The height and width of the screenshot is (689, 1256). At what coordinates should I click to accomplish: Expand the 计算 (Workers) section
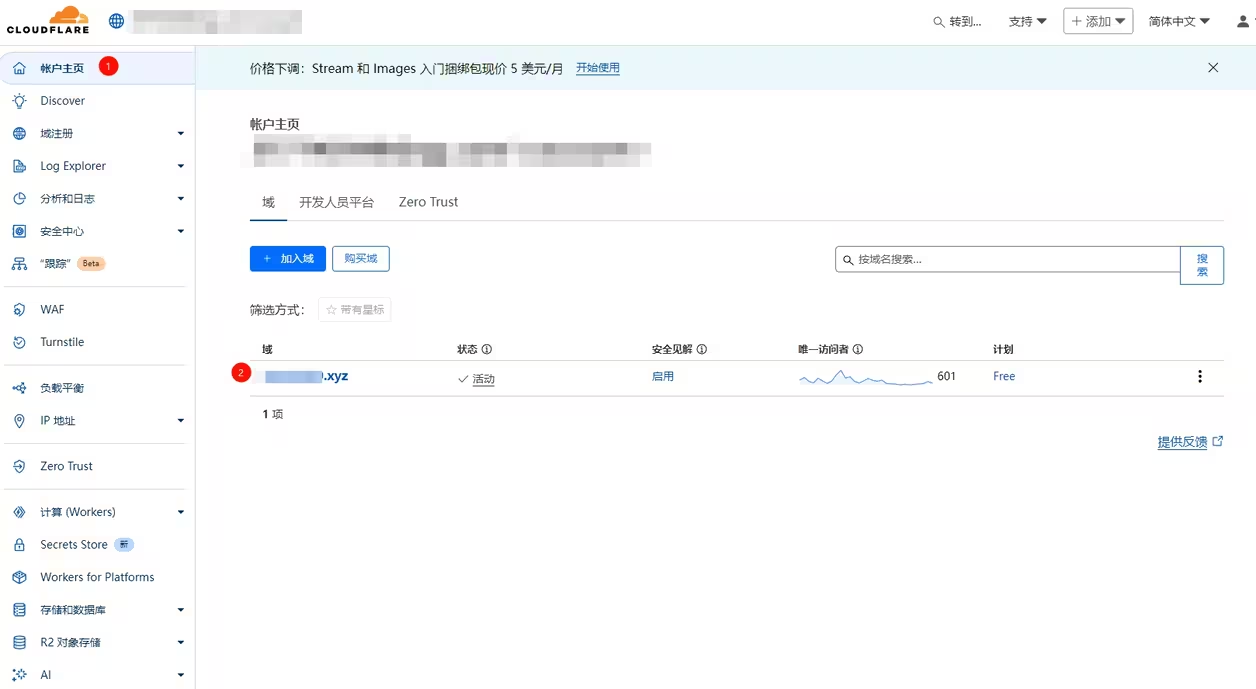tap(180, 512)
